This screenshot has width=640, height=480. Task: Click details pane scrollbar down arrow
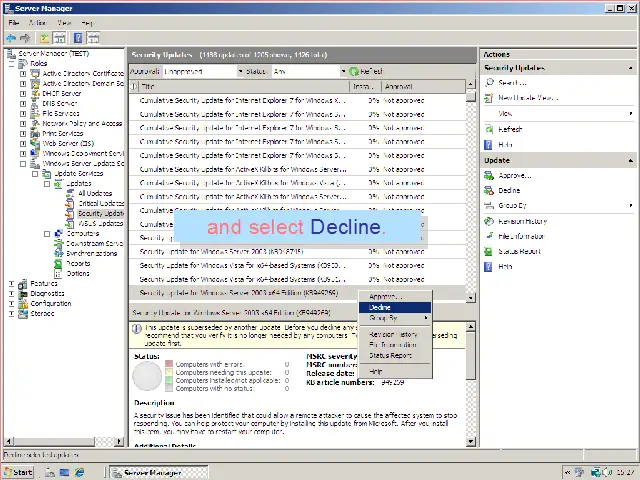coord(471,441)
